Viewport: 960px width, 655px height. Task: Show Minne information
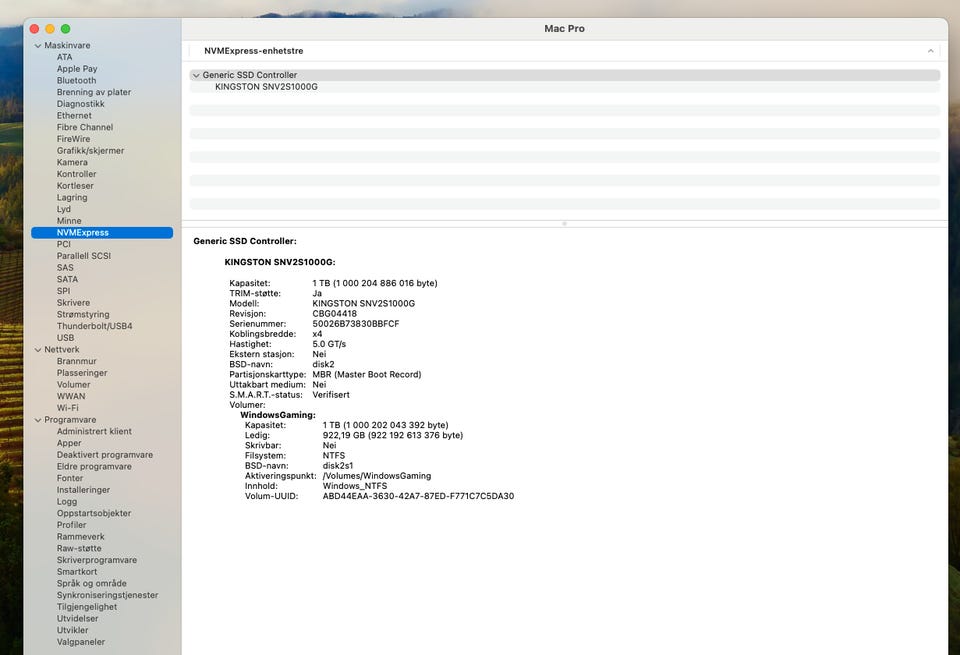(x=69, y=220)
